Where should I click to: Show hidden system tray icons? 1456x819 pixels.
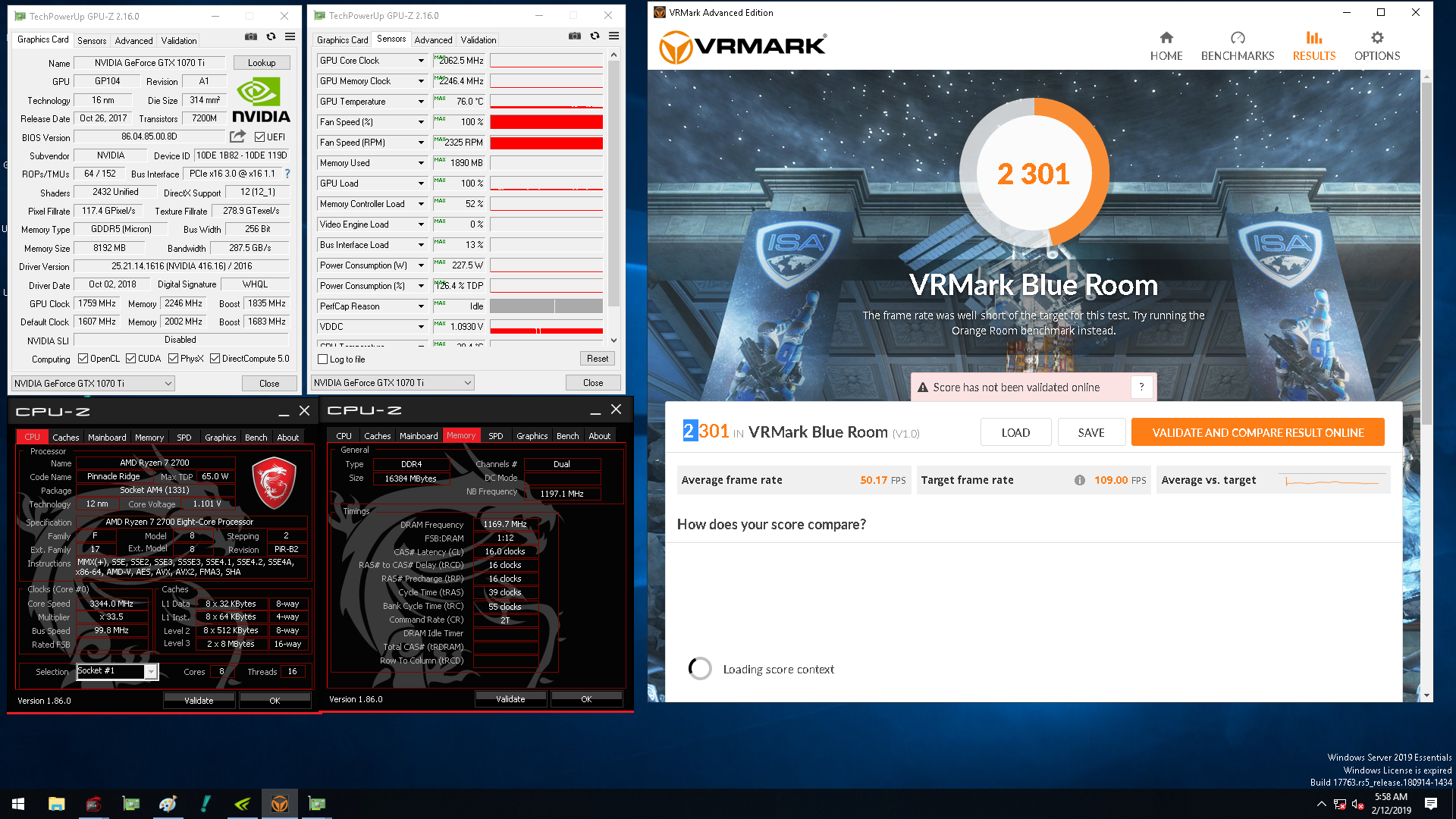click(1321, 804)
